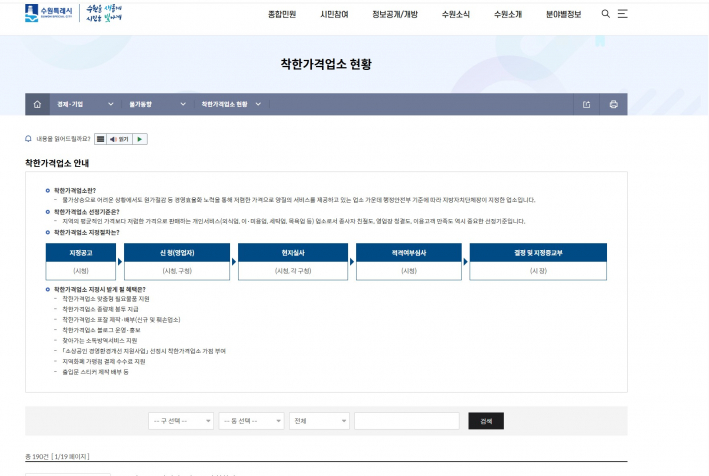Open the hamburger full menu icon
This screenshot has height=476, width=709.
pyautogui.click(x=623, y=14)
